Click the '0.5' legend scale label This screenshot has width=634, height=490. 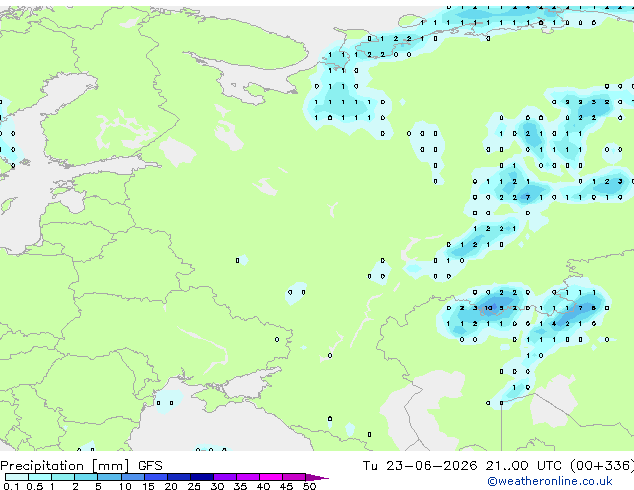34,486
